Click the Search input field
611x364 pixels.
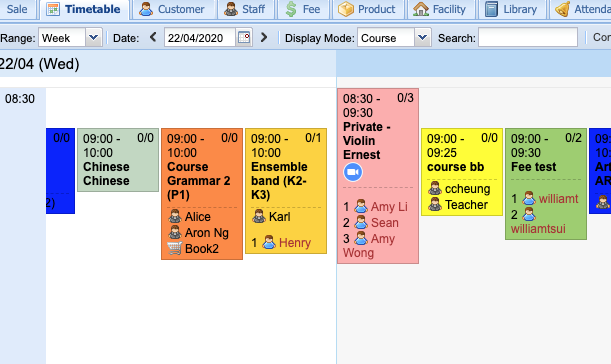point(528,37)
